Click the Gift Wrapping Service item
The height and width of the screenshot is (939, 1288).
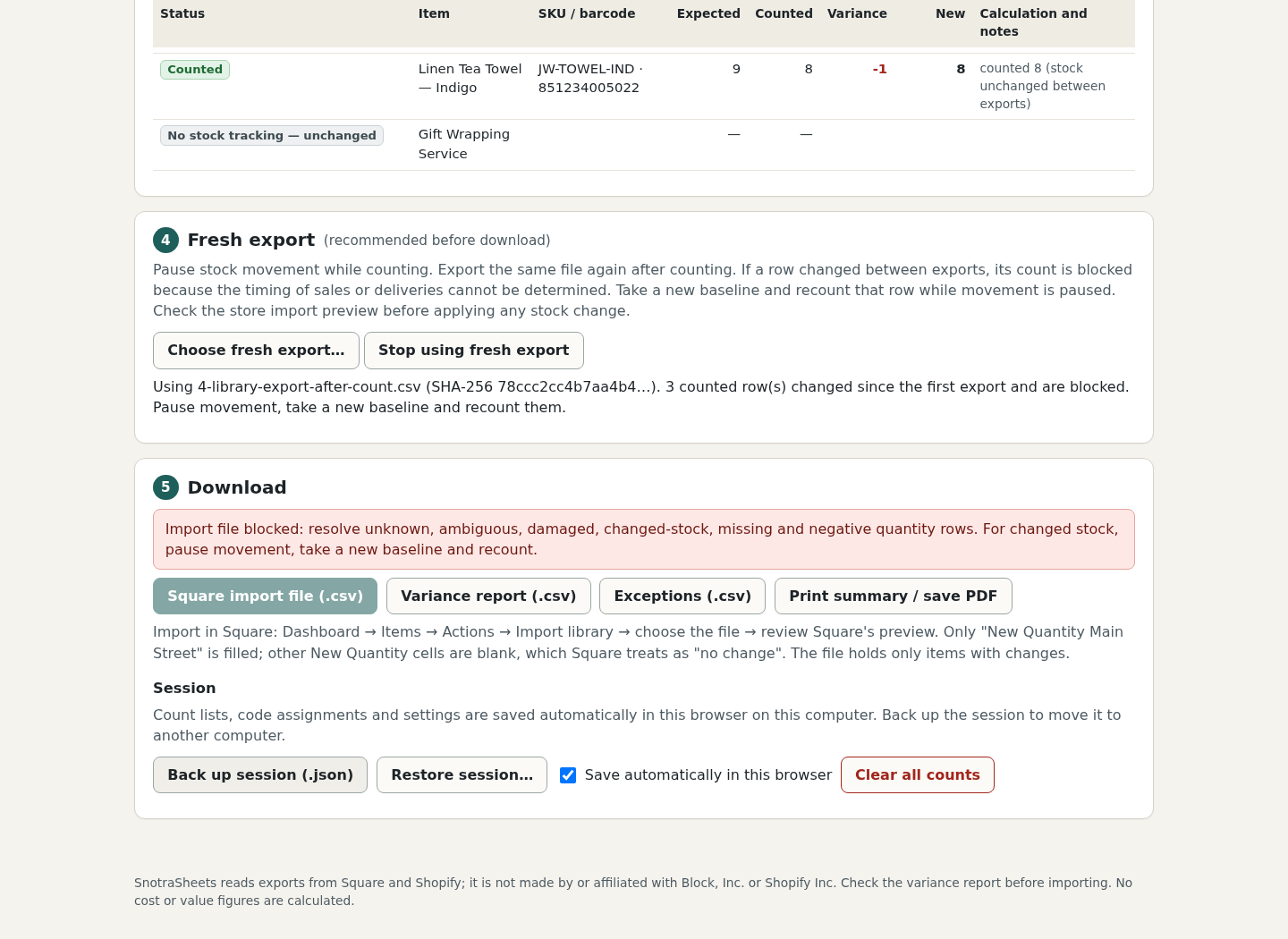pyautogui.click(x=464, y=144)
